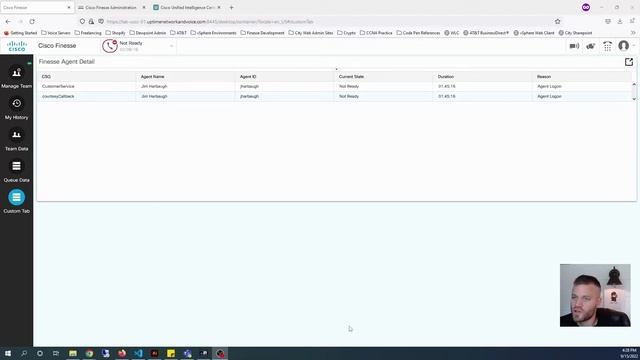The image size is (640, 360).
Task: Open the Firefox downloads icon
Action: coord(620,21)
